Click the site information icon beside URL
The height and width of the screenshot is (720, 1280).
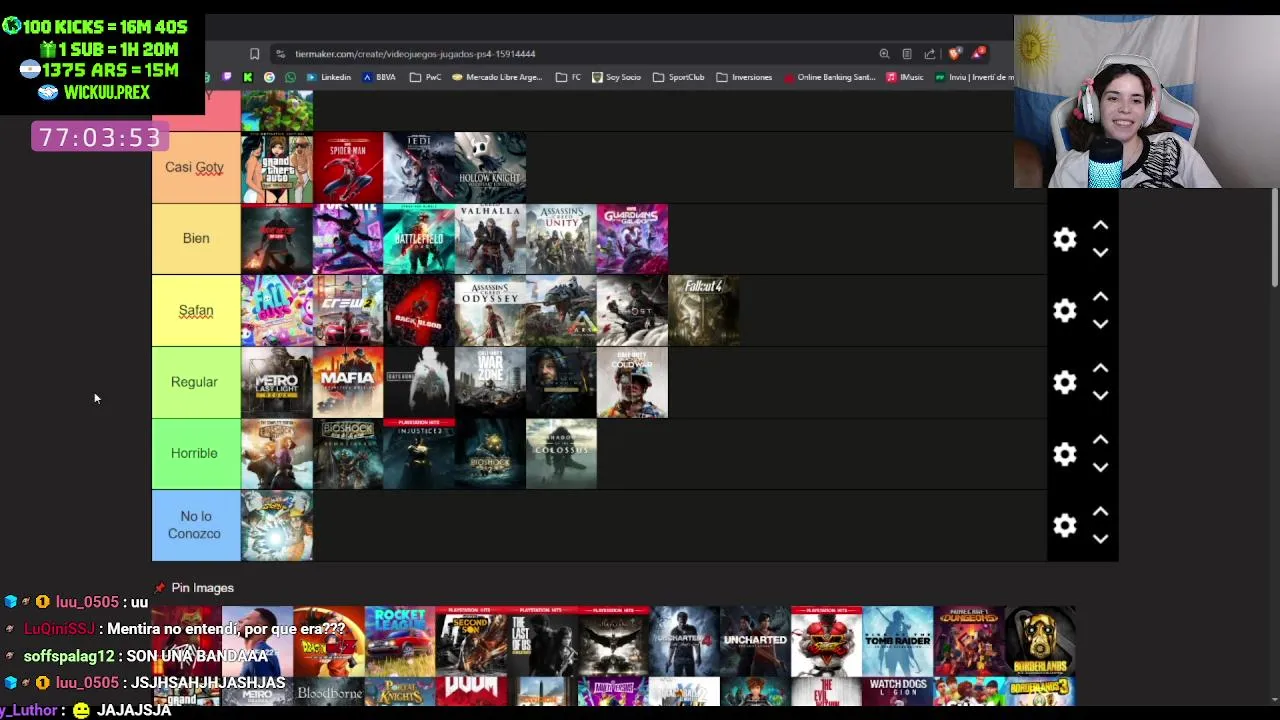280,54
